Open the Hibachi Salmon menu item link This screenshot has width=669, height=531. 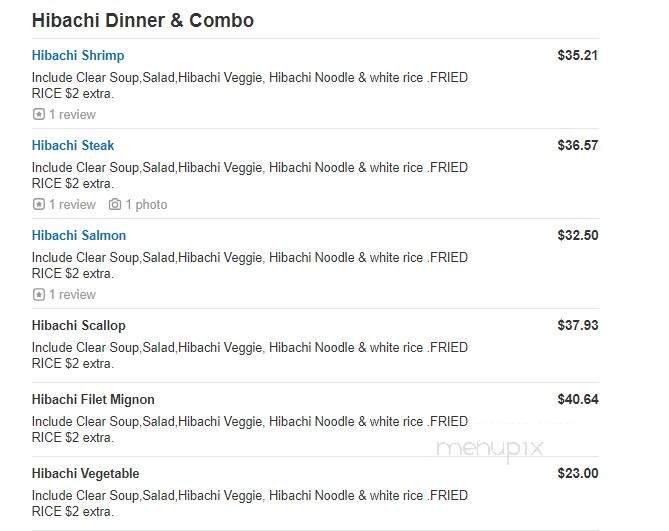79,236
